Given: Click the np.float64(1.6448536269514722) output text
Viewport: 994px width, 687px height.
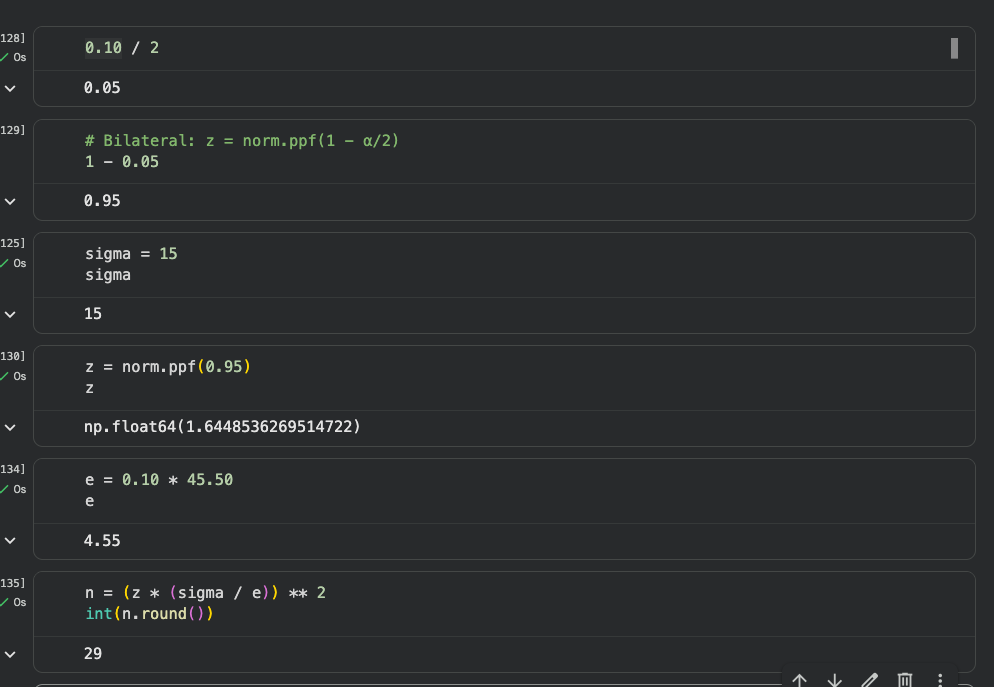Looking at the screenshot, I should click(x=222, y=427).
